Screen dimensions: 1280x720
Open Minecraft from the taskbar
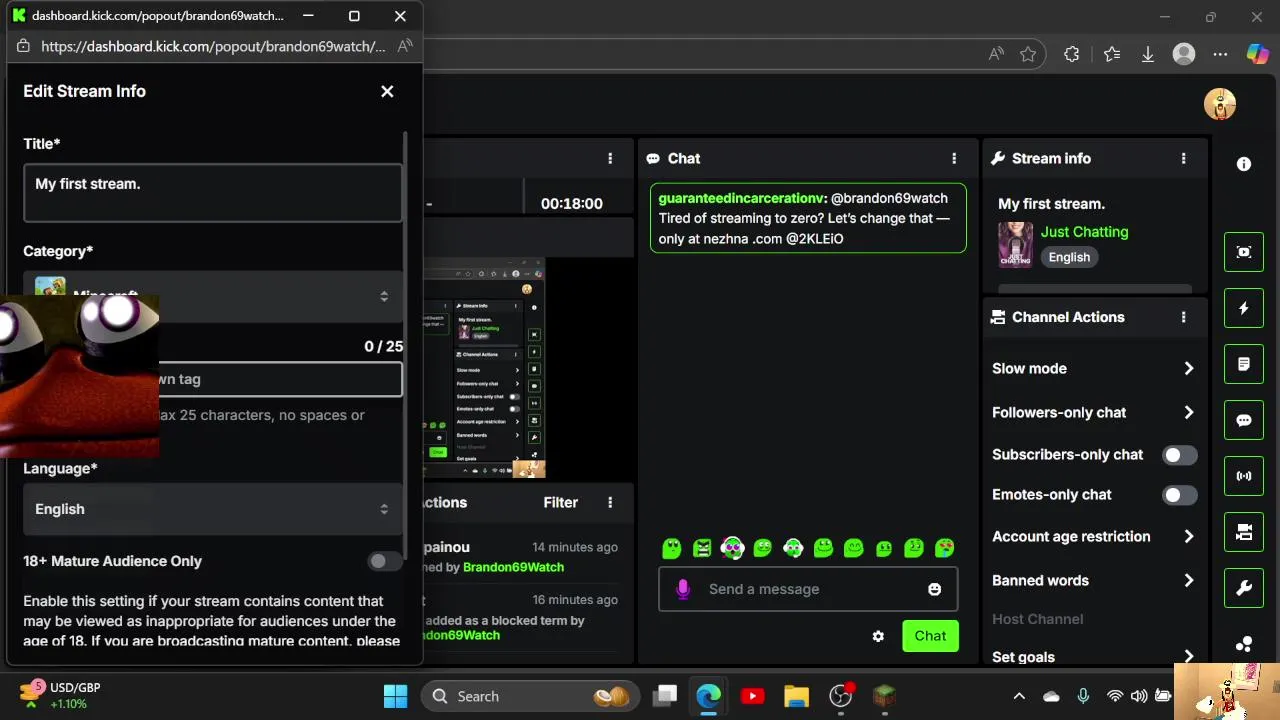[884, 696]
